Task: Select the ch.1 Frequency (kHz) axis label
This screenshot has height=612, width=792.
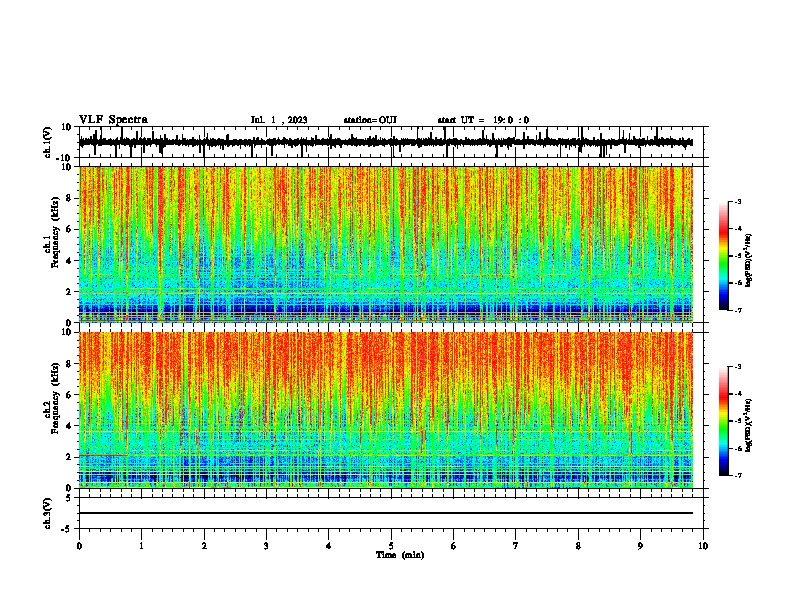Action: point(52,244)
